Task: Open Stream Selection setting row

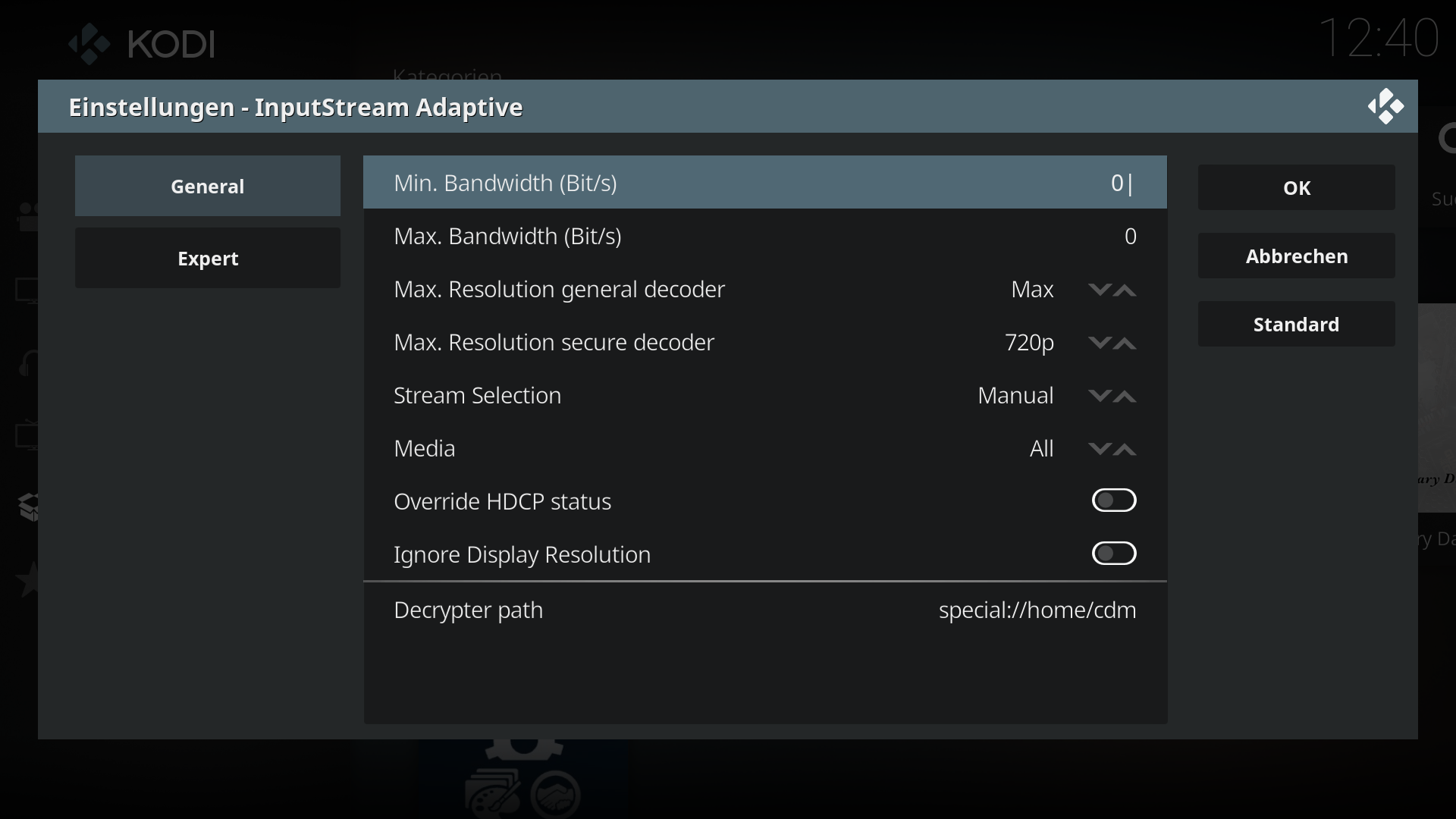Action: (x=765, y=395)
